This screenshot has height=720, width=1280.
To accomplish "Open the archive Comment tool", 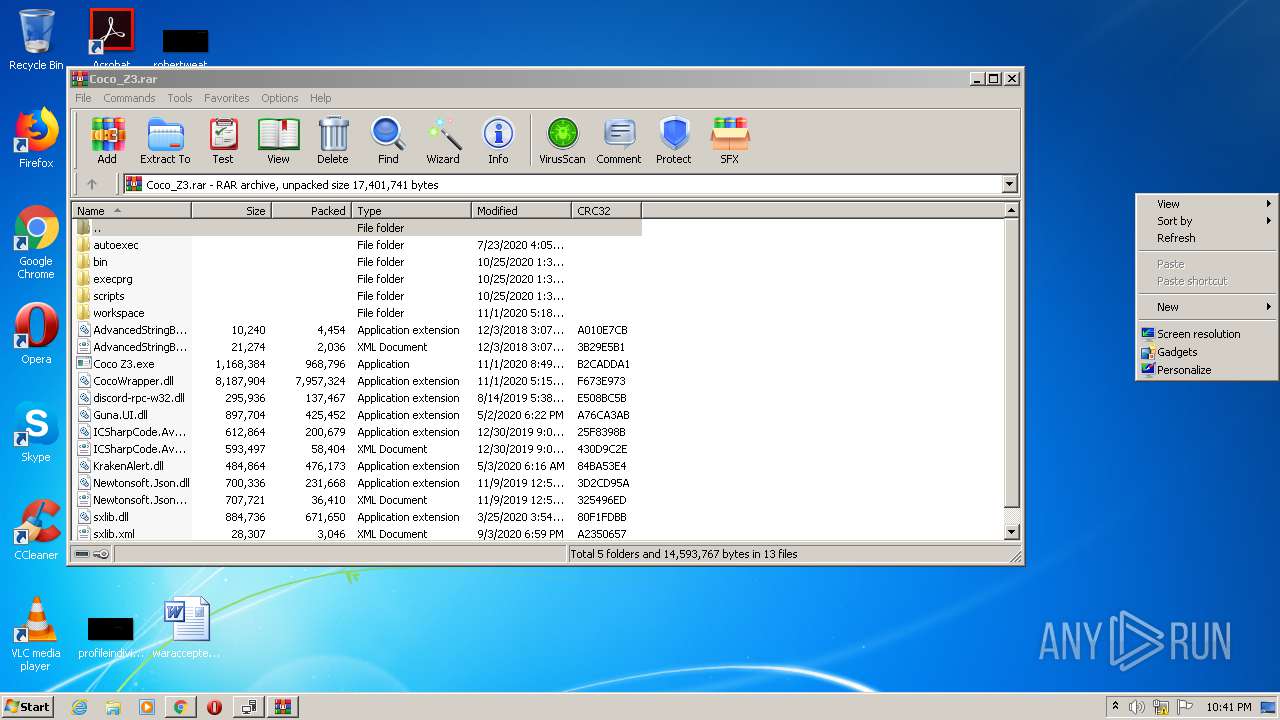I will point(619,140).
